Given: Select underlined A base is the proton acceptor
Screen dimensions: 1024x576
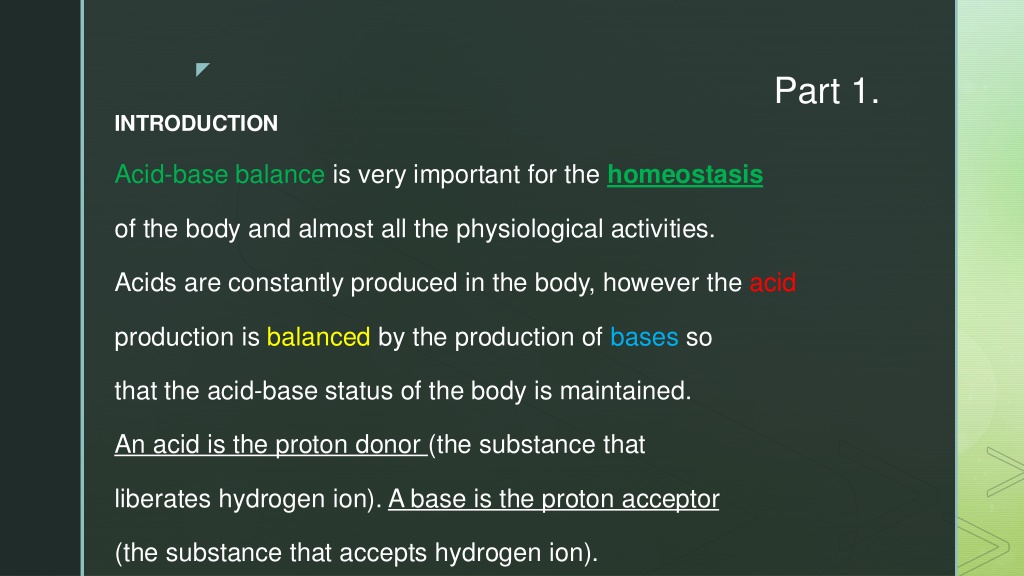Looking at the screenshot, I should click(554, 499).
